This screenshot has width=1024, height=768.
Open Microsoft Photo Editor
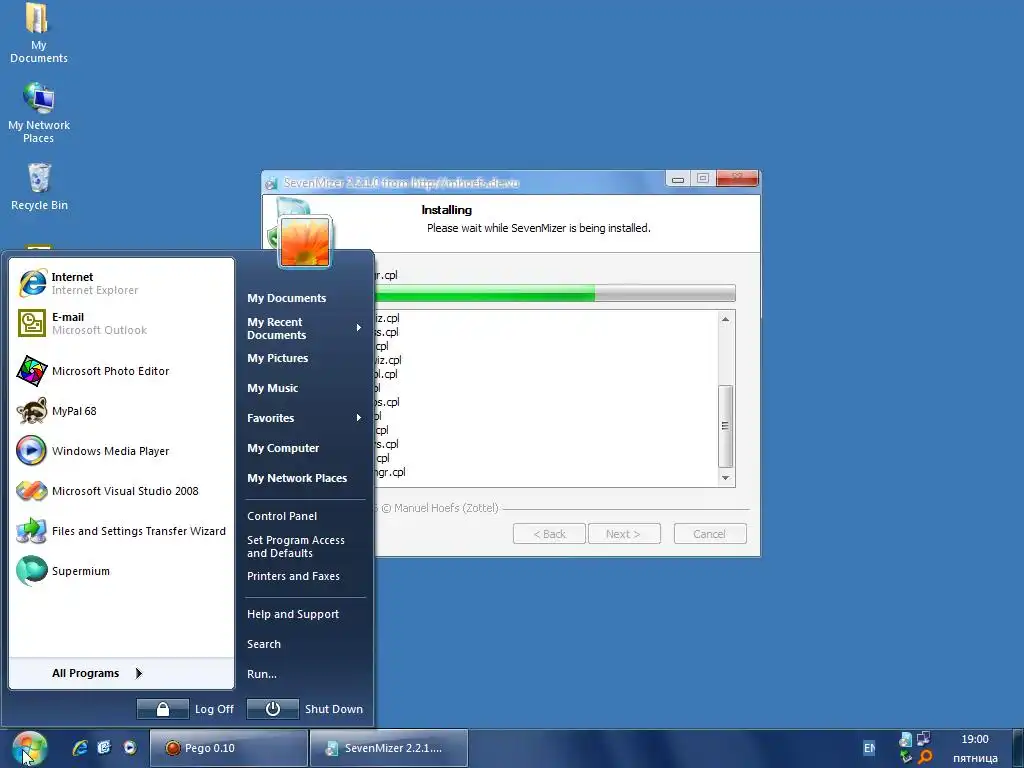click(x=122, y=371)
